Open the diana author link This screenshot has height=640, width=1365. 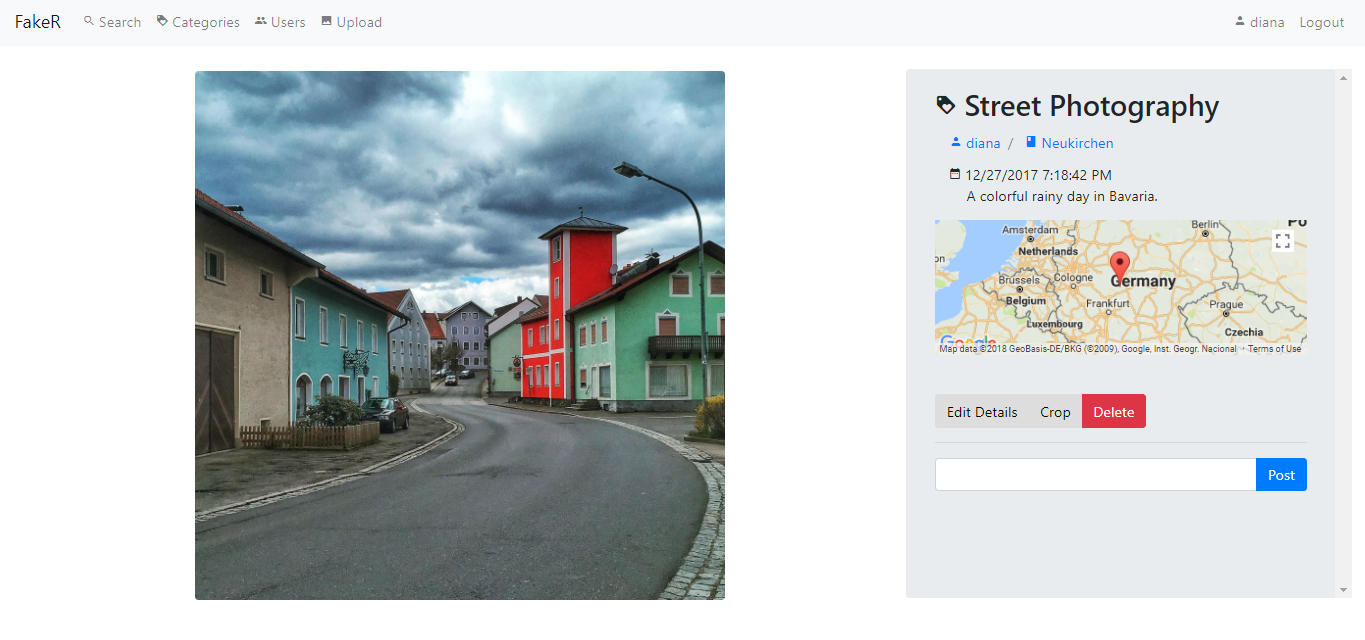[x=983, y=143]
